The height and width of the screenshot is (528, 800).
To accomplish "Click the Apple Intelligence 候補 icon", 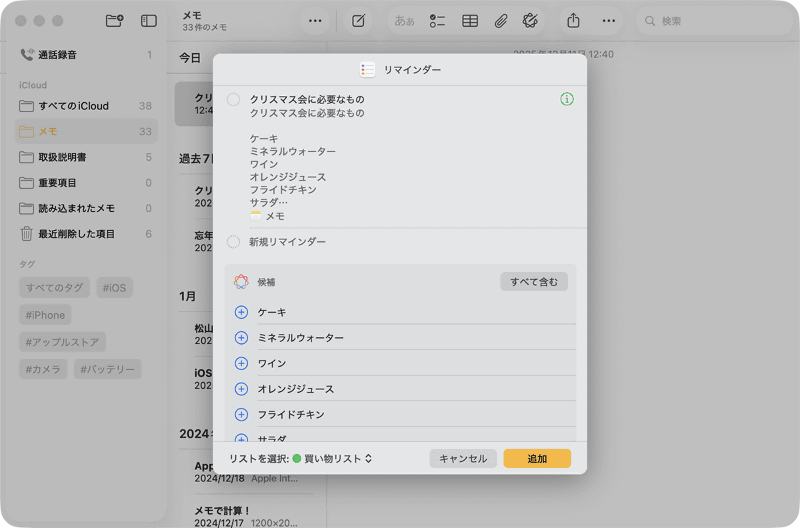I will [241, 282].
